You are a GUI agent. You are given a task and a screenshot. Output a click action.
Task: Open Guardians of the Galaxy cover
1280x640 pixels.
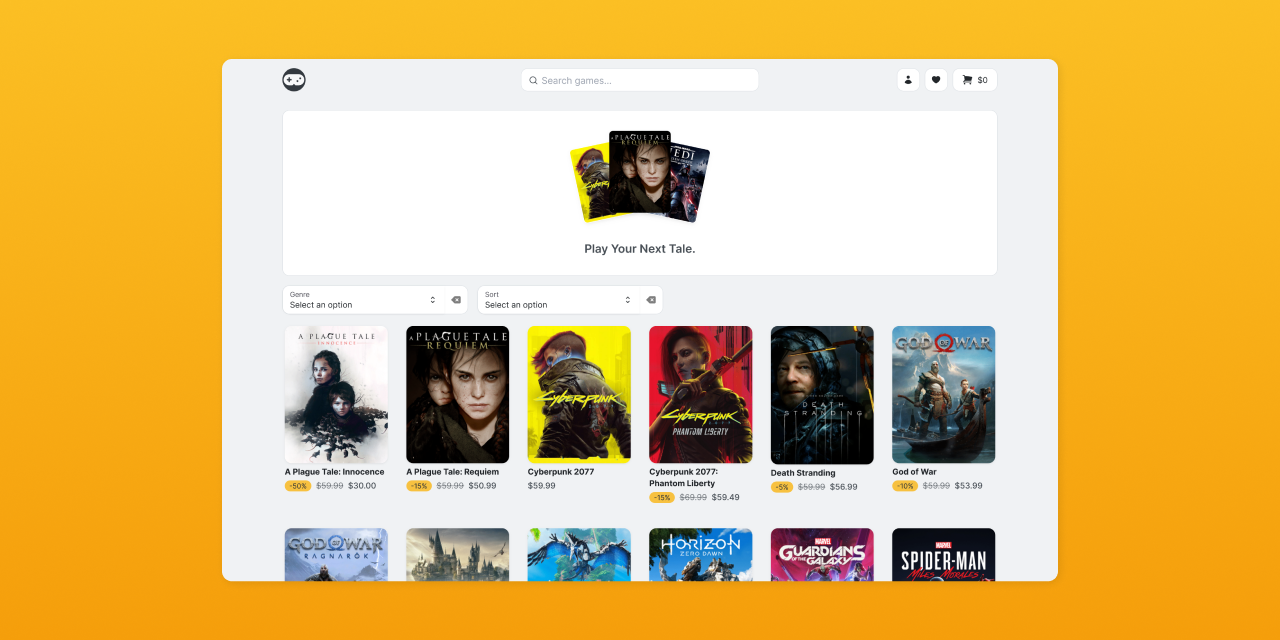coord(822,554)
